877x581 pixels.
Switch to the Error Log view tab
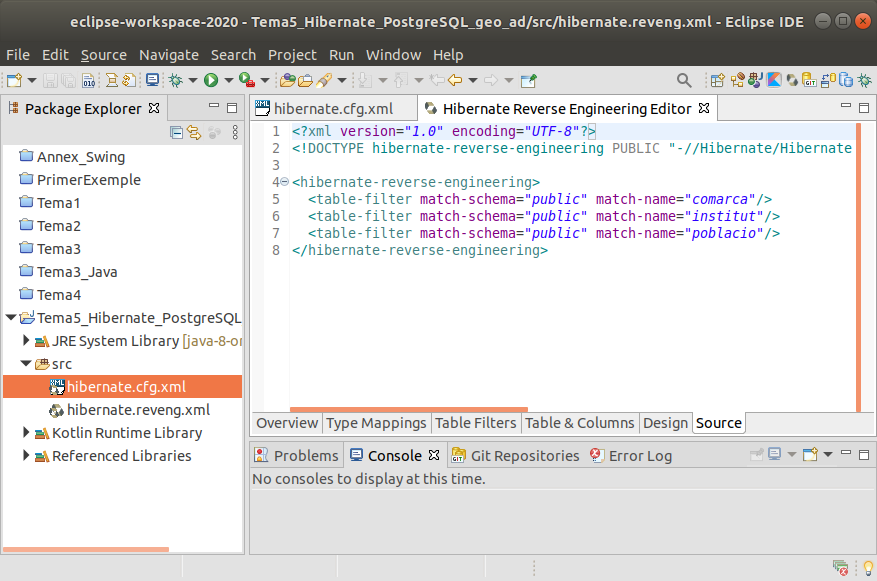(631, 456)
